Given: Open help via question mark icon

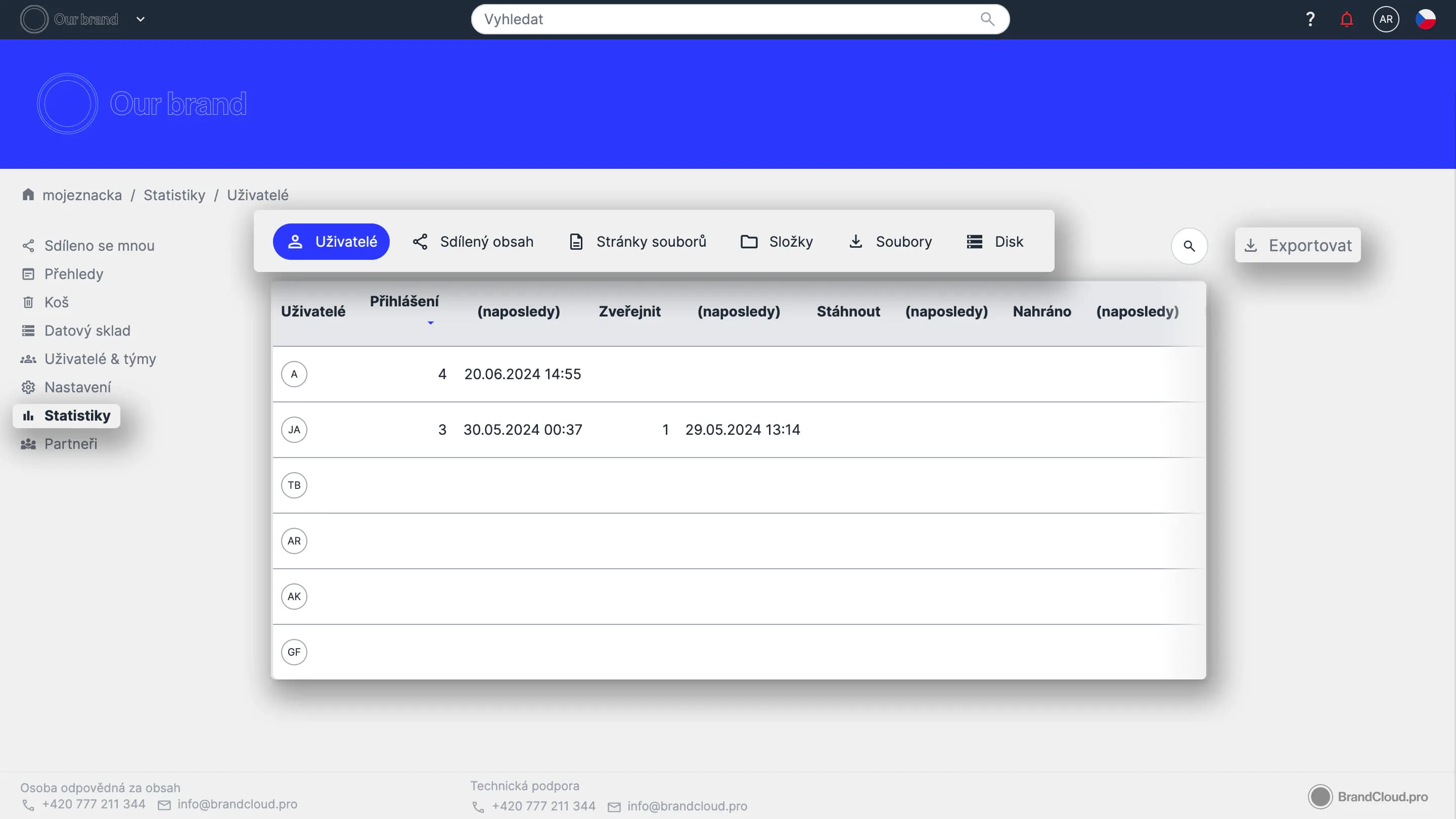Looking at the screenshot, I should tap(1309, 19).
